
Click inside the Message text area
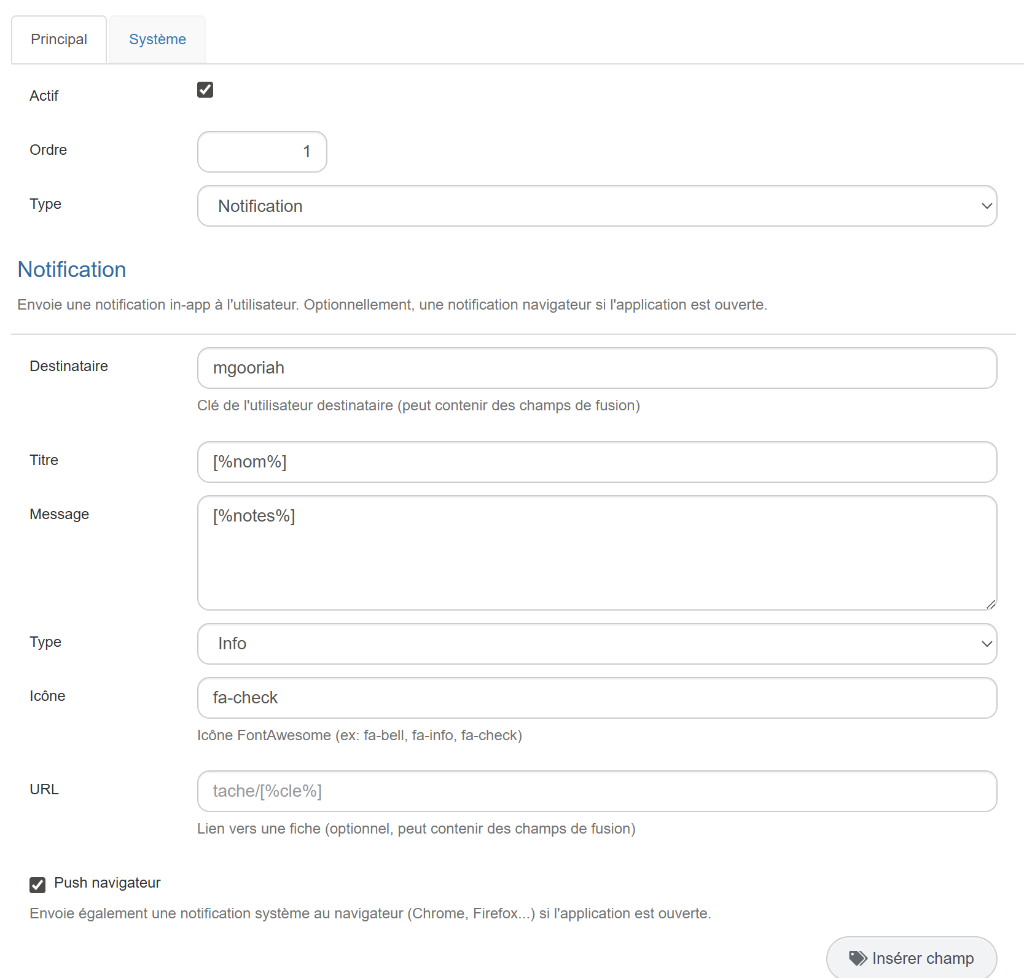(596, 552)
